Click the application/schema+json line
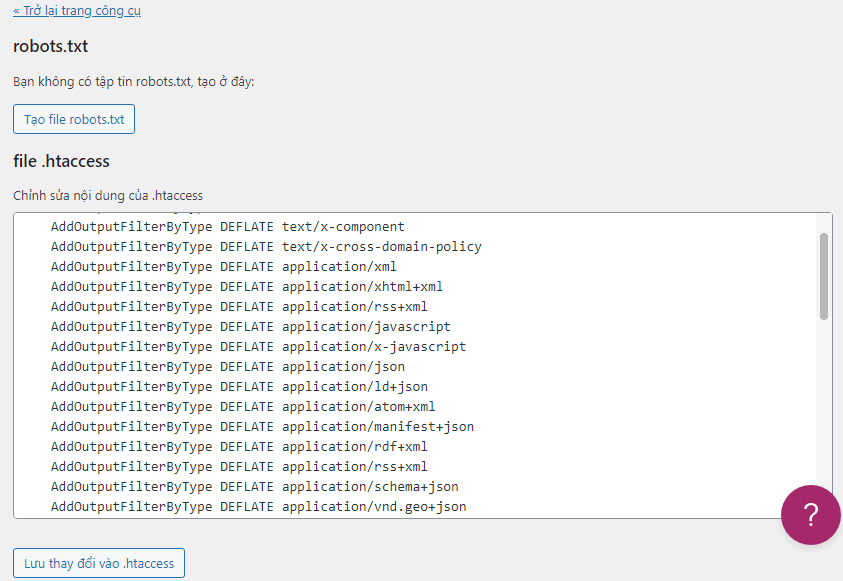This screenshot has width=843, height=581. pyautogui.click(x=254, y=487)
